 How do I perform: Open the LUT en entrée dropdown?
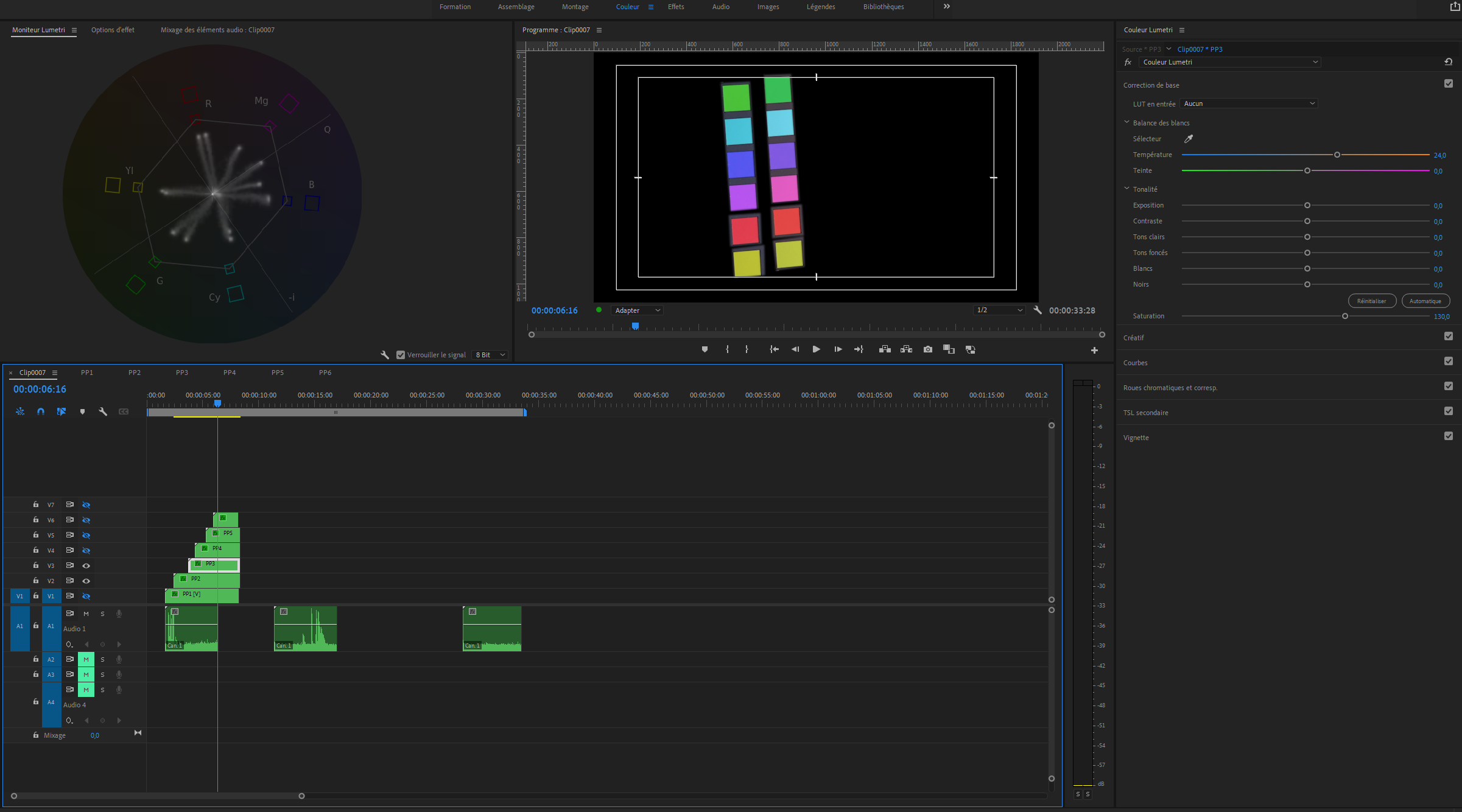tap(1249, 103)
